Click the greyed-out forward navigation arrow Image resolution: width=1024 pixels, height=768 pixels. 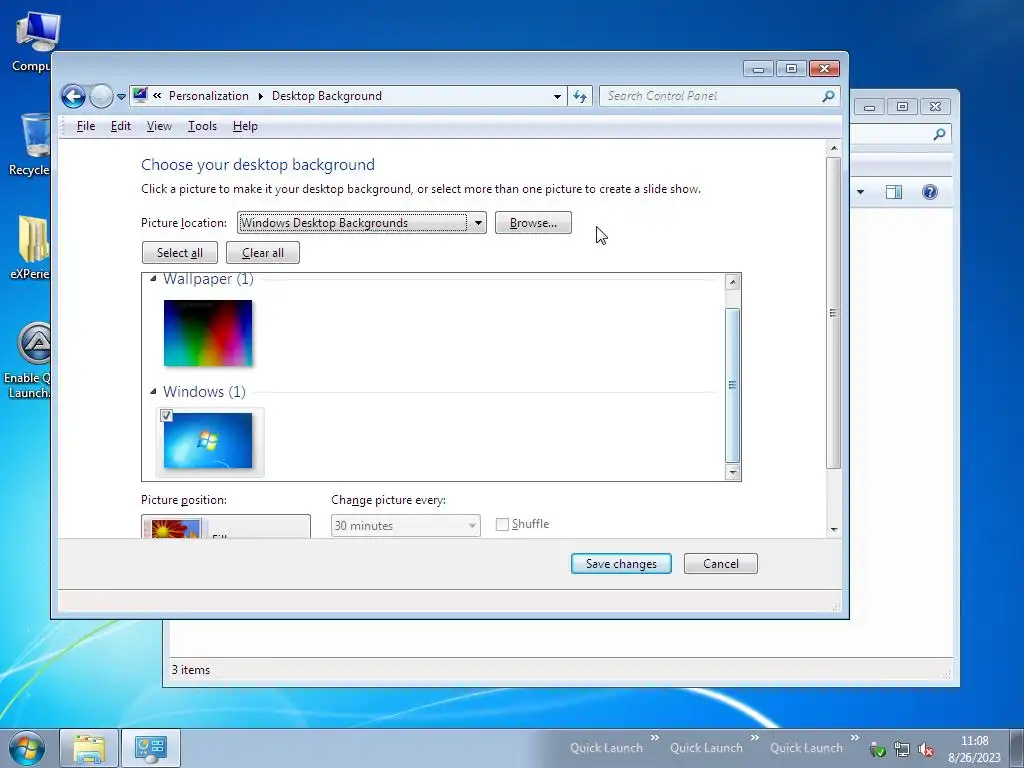pos(101,97)
